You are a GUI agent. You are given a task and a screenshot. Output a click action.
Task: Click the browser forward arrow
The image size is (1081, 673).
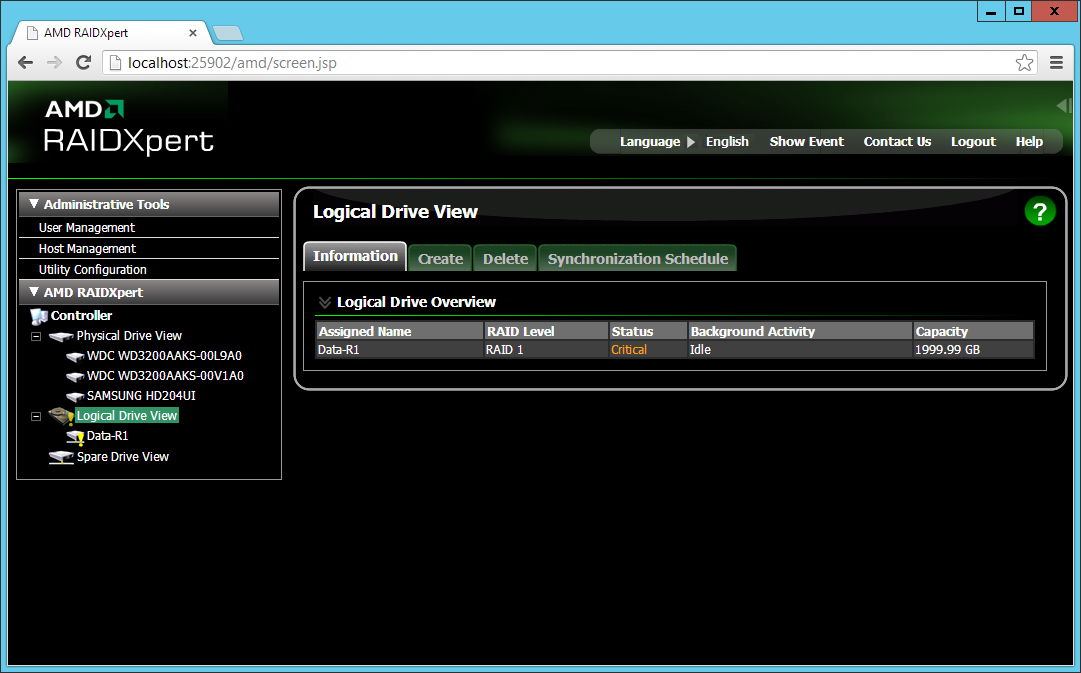point(54,63)
